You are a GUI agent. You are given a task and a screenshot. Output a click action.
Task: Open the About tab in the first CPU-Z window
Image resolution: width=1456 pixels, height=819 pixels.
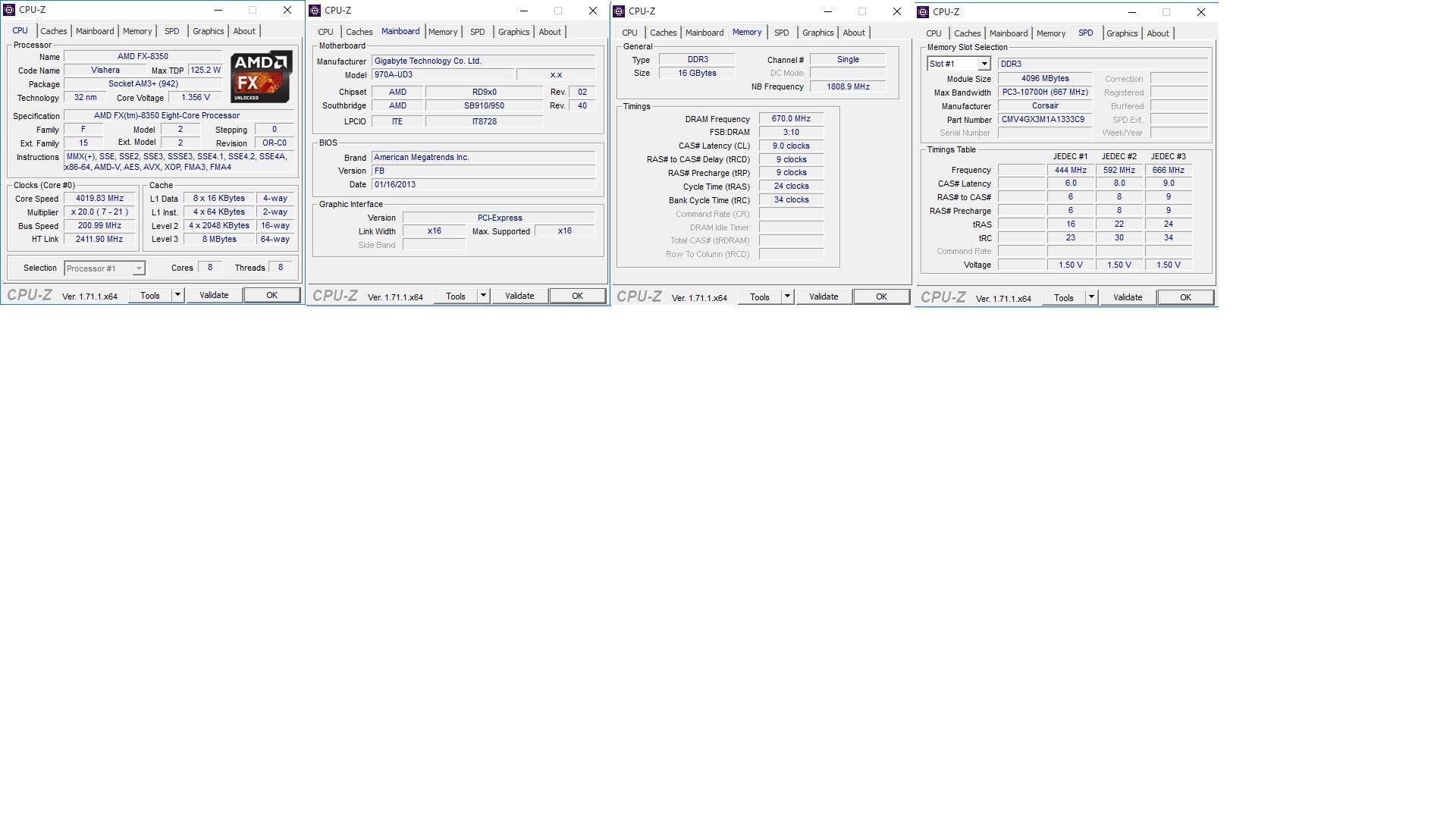click(244, 31)
